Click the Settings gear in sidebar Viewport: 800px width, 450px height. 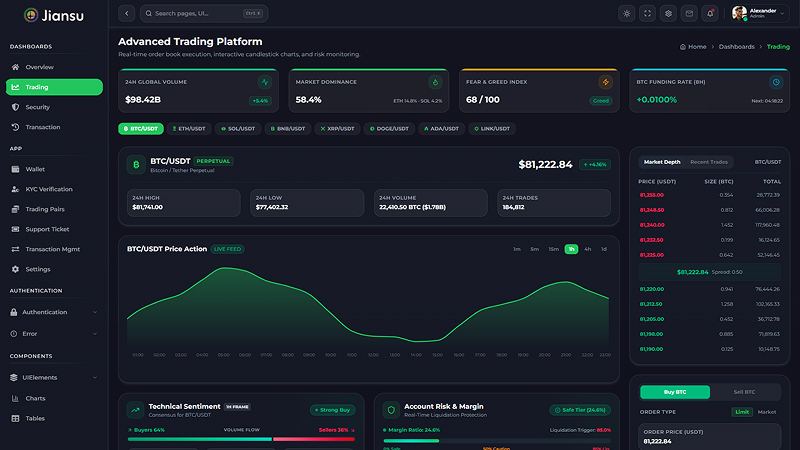coord(15,269)
